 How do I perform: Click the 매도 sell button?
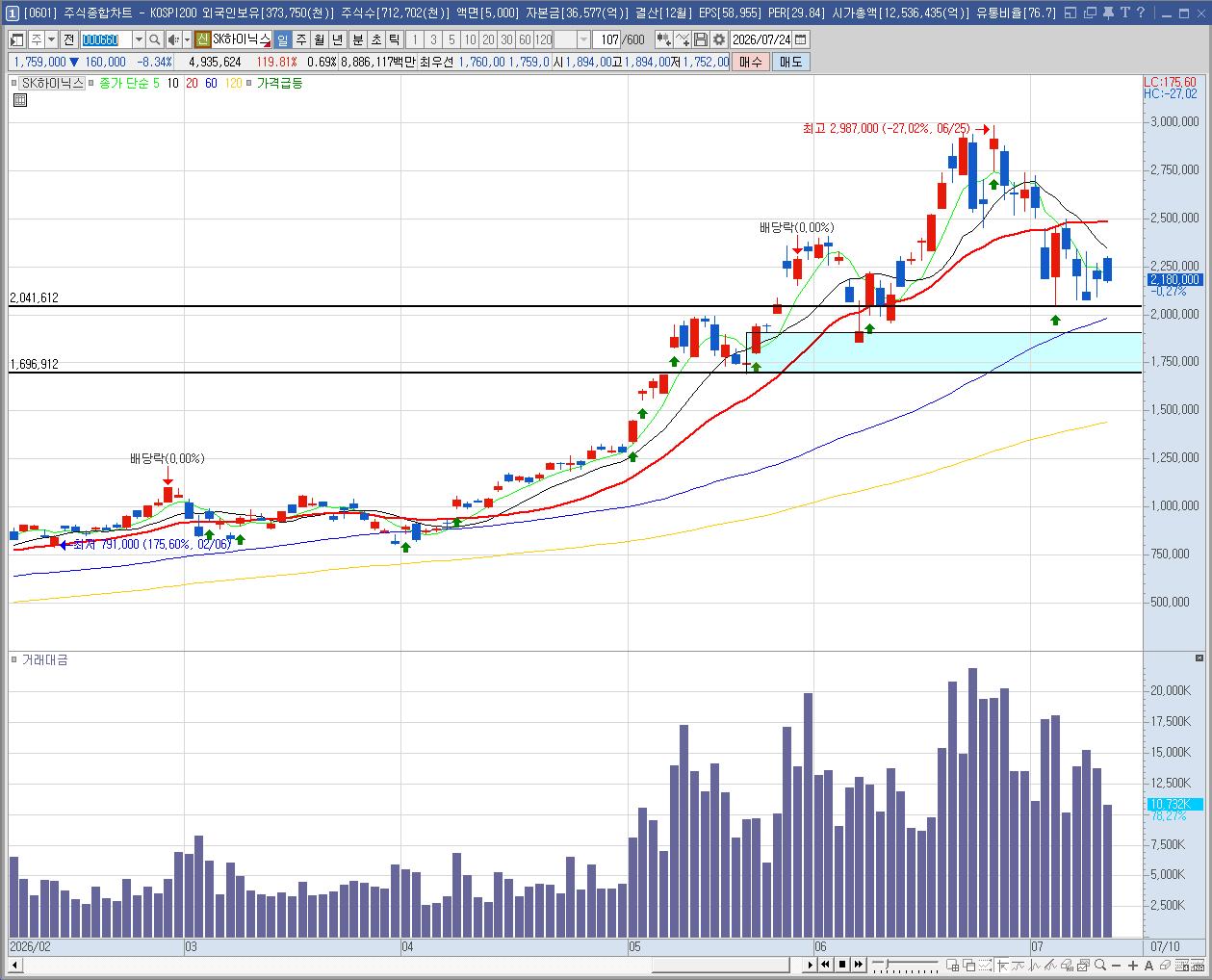[790, 62]
